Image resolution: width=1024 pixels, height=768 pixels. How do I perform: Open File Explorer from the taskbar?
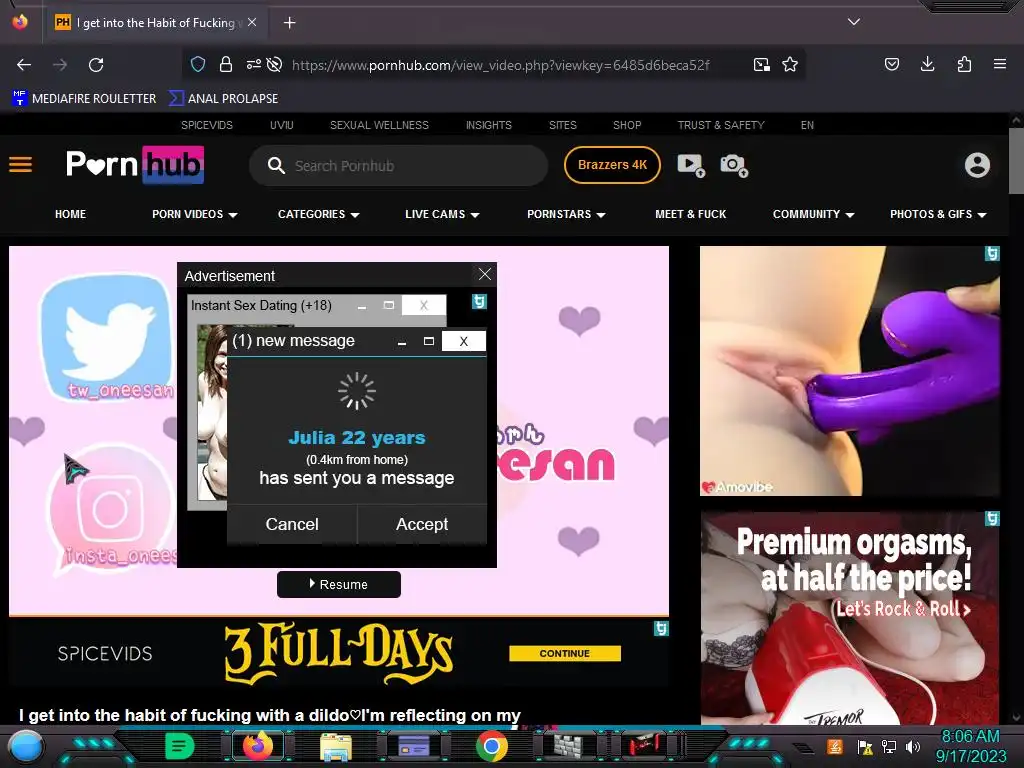point(336,746)
